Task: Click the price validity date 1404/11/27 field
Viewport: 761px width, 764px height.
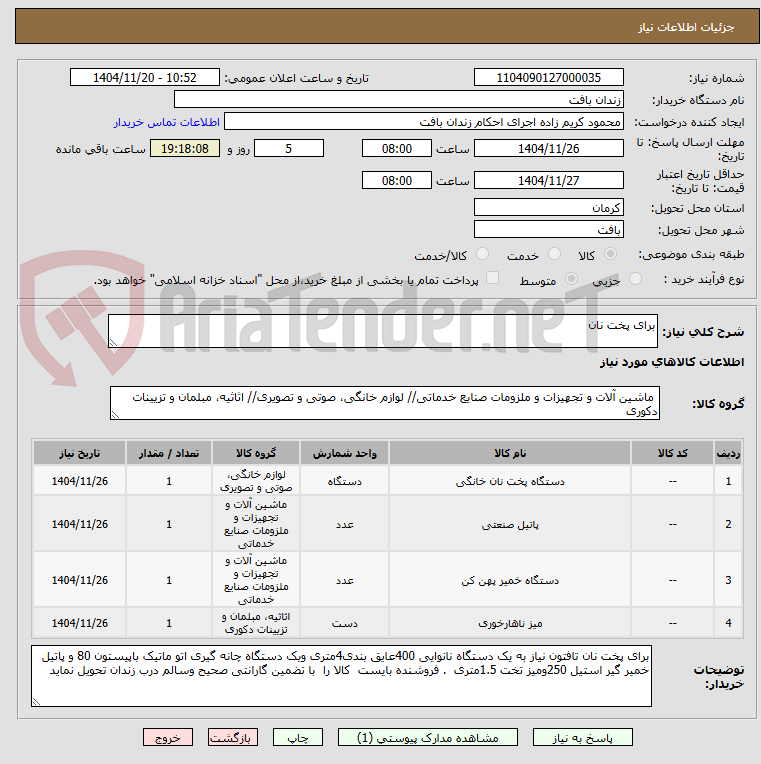Action: [x=549, y=180]
